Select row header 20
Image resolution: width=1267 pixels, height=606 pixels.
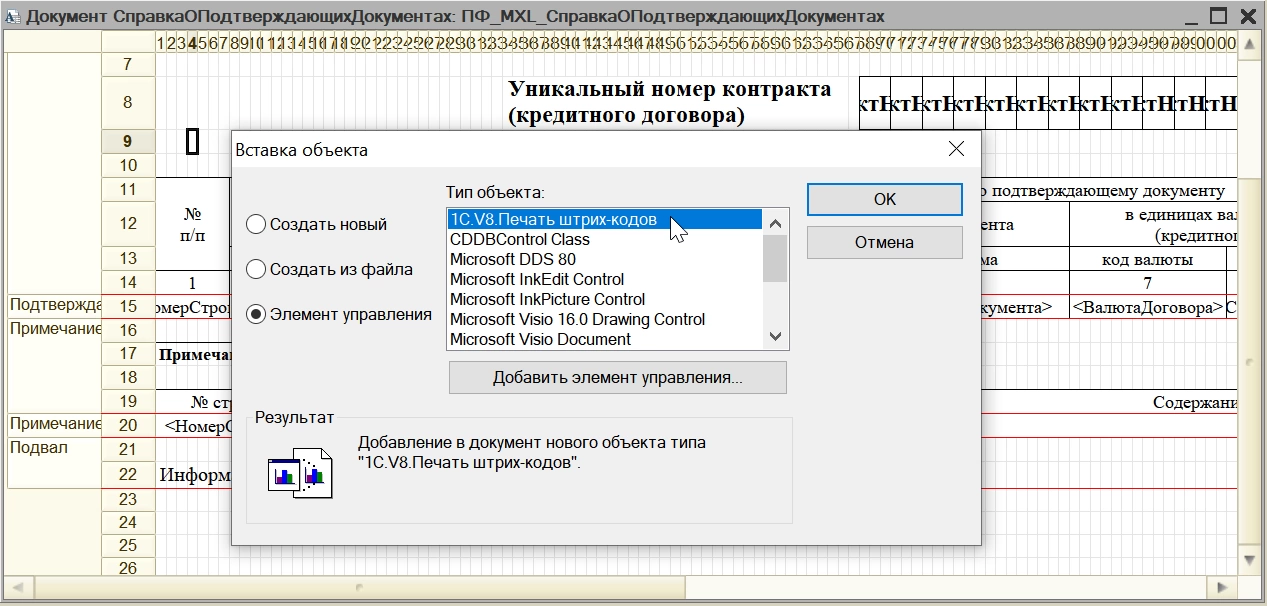(x=128, y=426)
